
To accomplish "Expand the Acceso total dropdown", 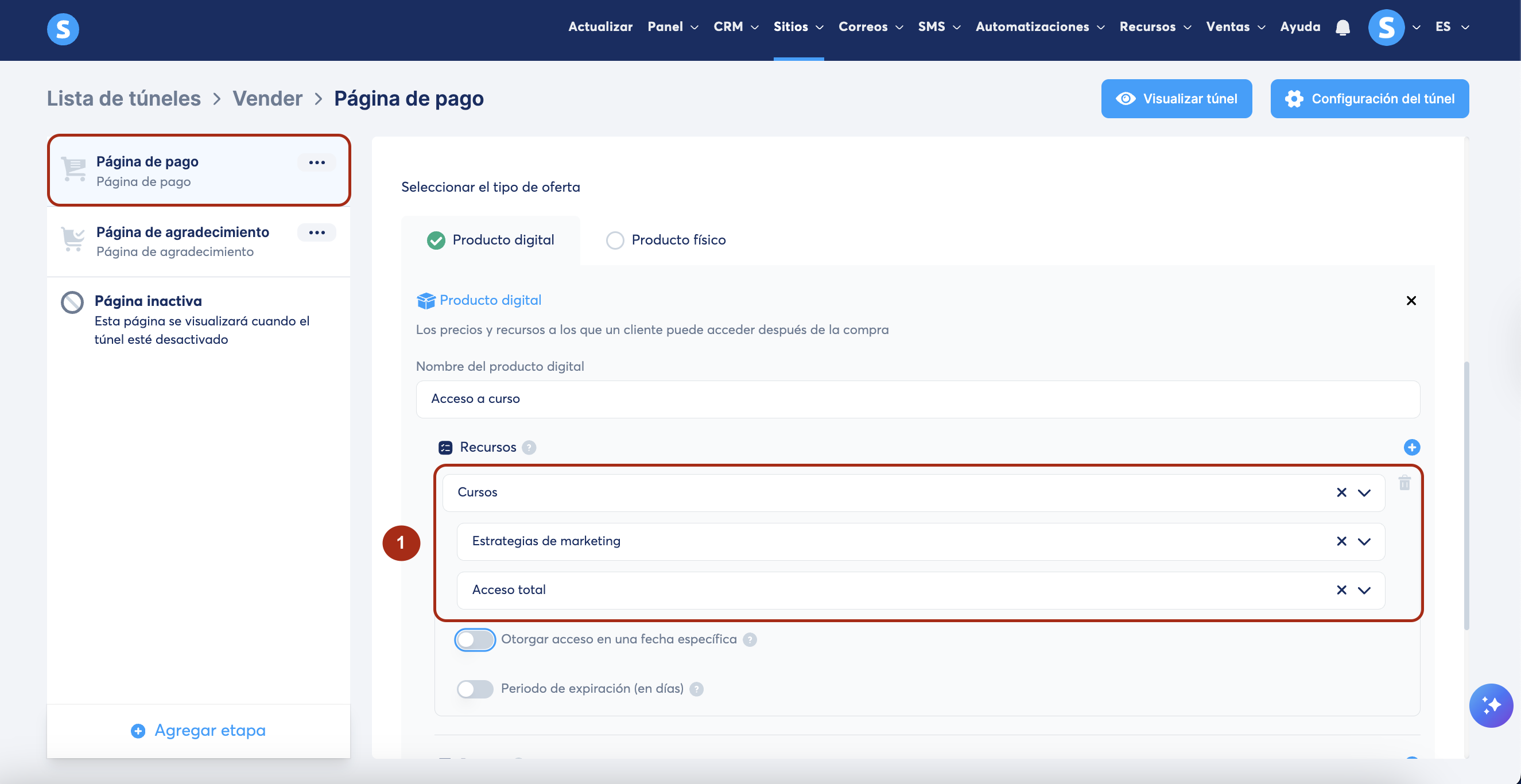I will (x=1363, y=591).
